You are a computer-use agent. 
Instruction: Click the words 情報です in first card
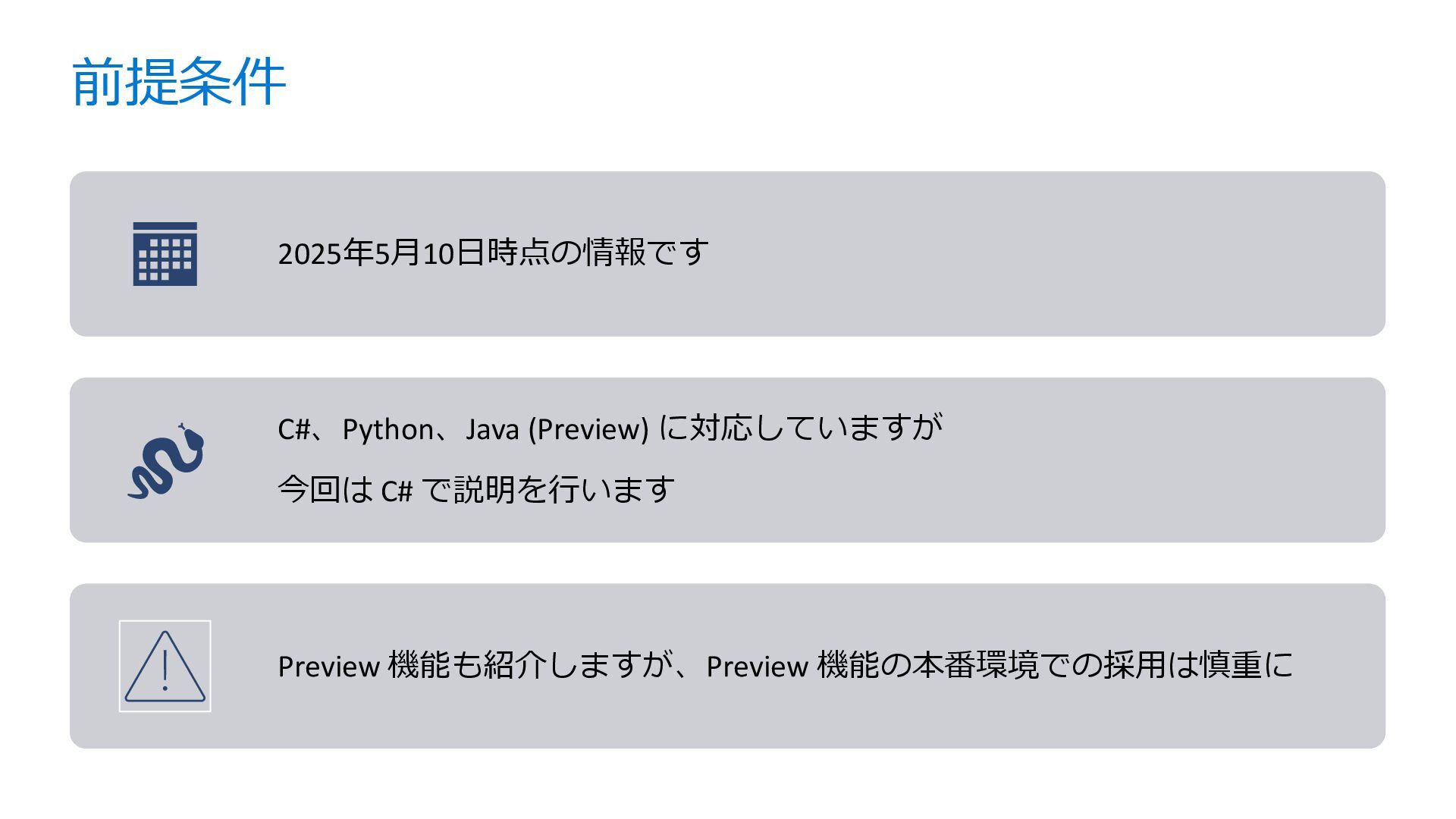point(646,253)
